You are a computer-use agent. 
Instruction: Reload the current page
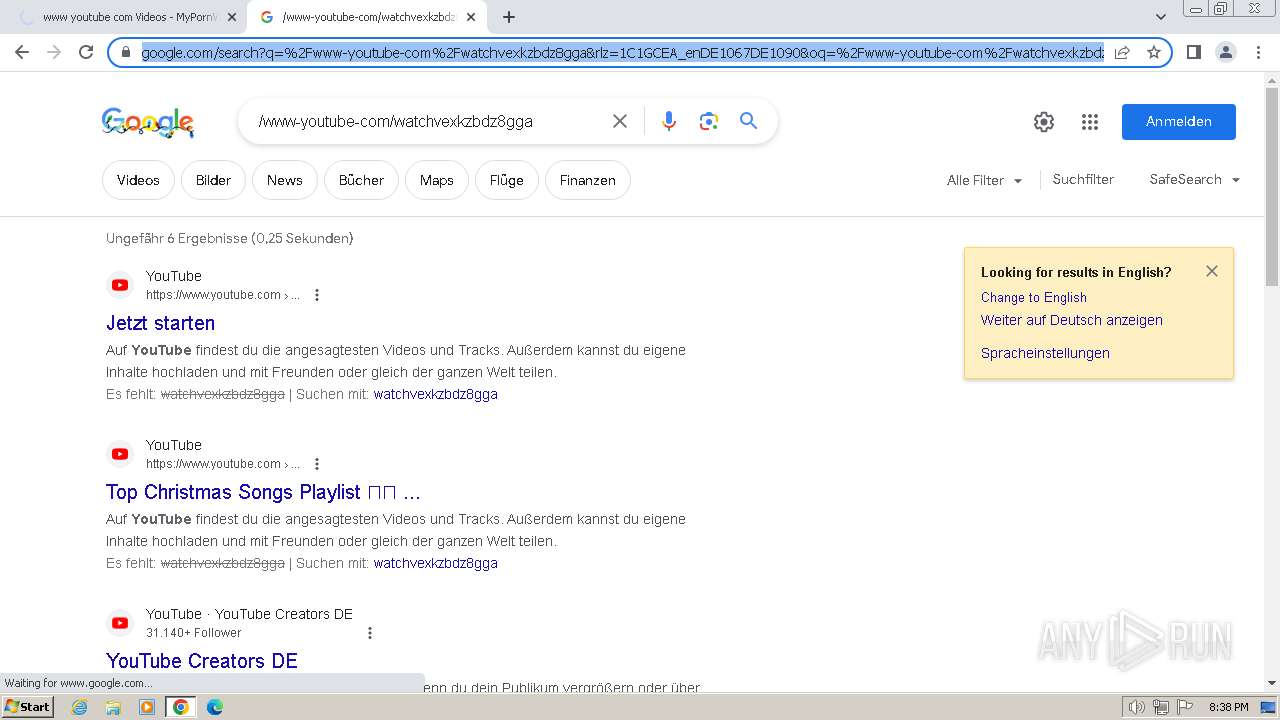(86, 52)
